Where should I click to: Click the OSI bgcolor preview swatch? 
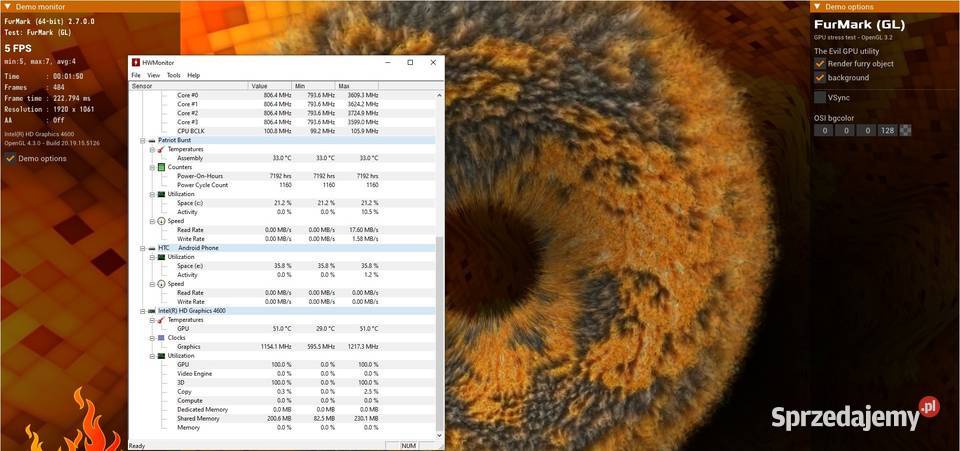pos(905,130)
